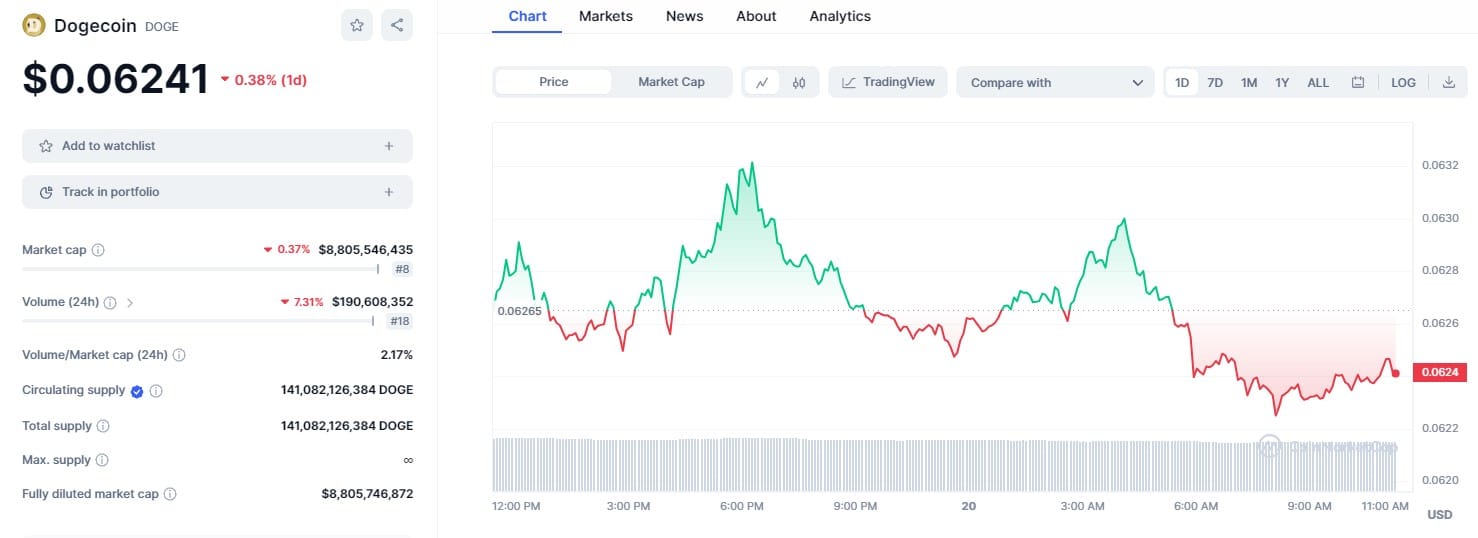Click Add to watchlist button
This screenshot has height=538, width=1478.
pos(217,146)
